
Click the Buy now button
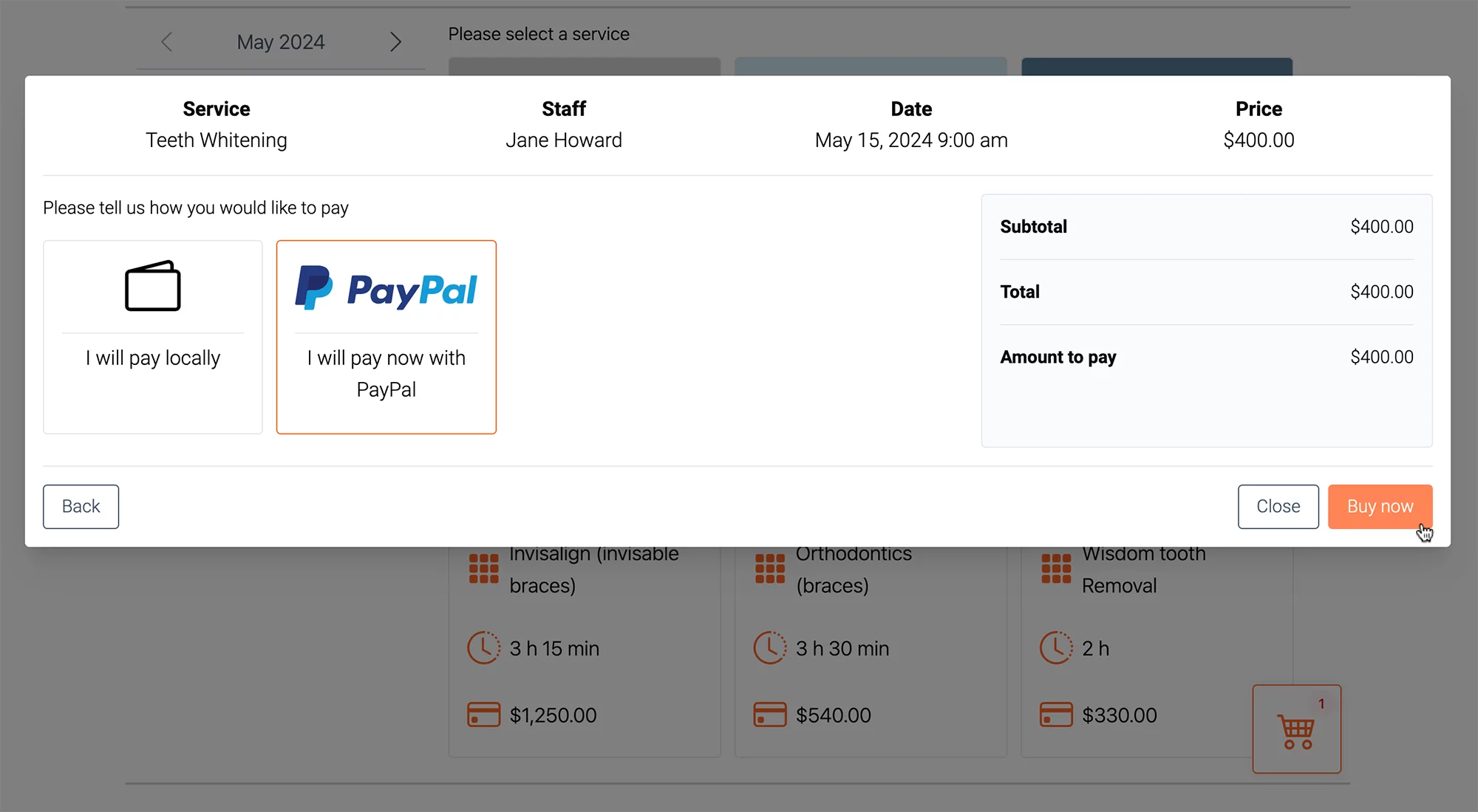pyautogui.click(x=1380, y=506)
